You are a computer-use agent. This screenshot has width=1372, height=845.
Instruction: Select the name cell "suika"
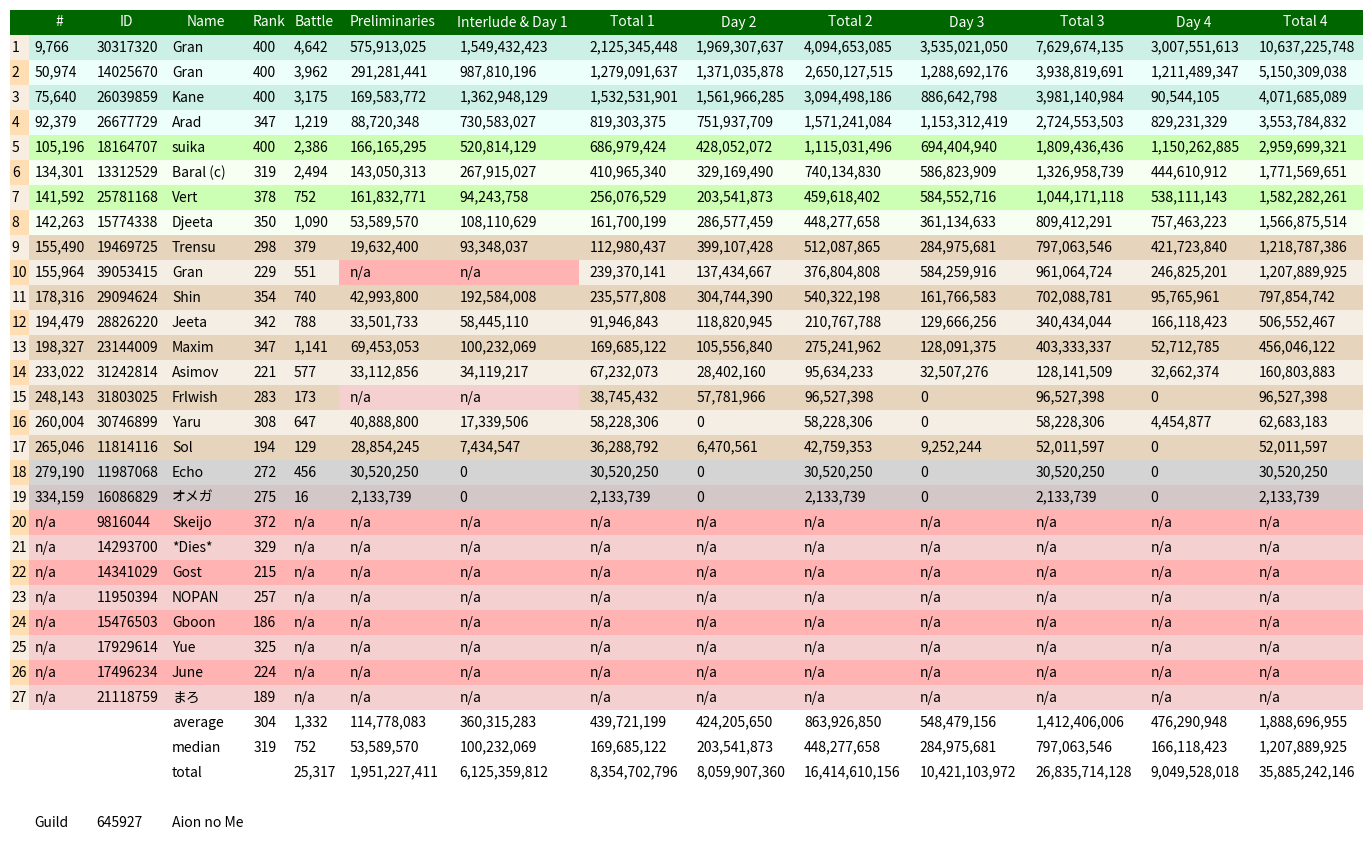188,147
